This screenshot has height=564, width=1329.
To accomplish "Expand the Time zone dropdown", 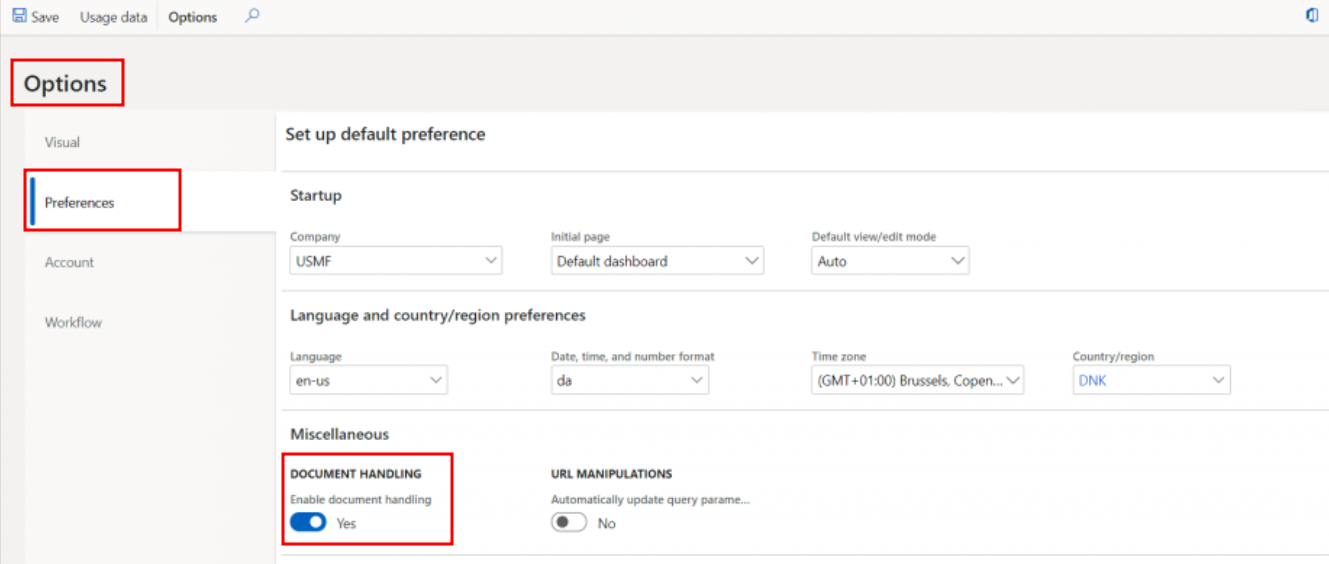I will (x=1012, y=380).
